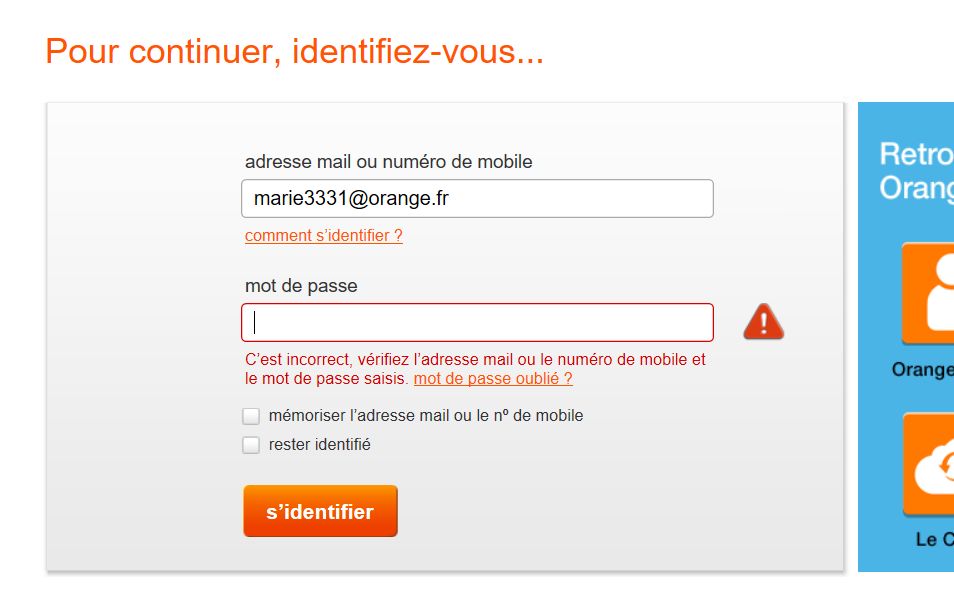Click the 'adresse mail ou numéro de mobile' label
The image size is (954, 589).
click(x=388, y=161)
